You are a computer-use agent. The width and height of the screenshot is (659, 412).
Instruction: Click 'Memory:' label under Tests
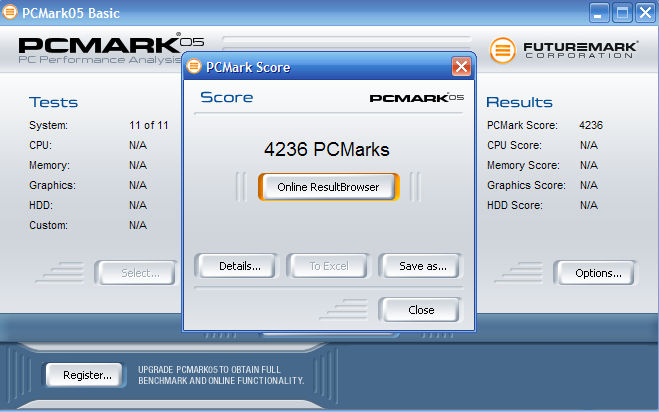click(x=49, y=165)
